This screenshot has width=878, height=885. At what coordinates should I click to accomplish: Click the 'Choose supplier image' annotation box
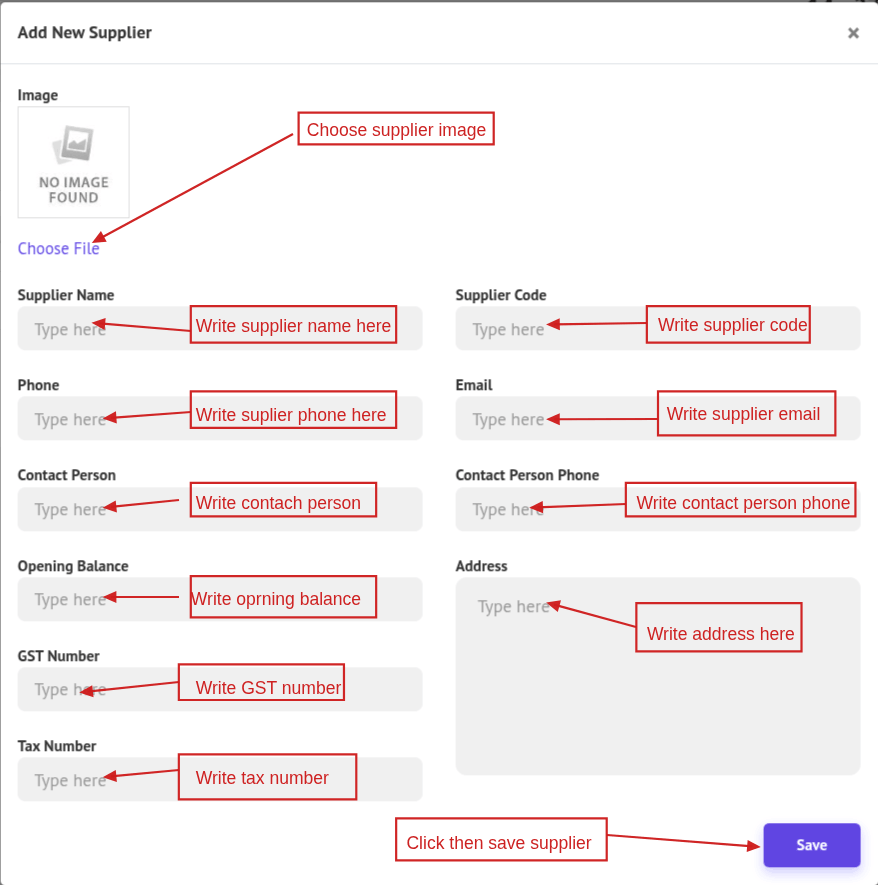coord(396,129)
